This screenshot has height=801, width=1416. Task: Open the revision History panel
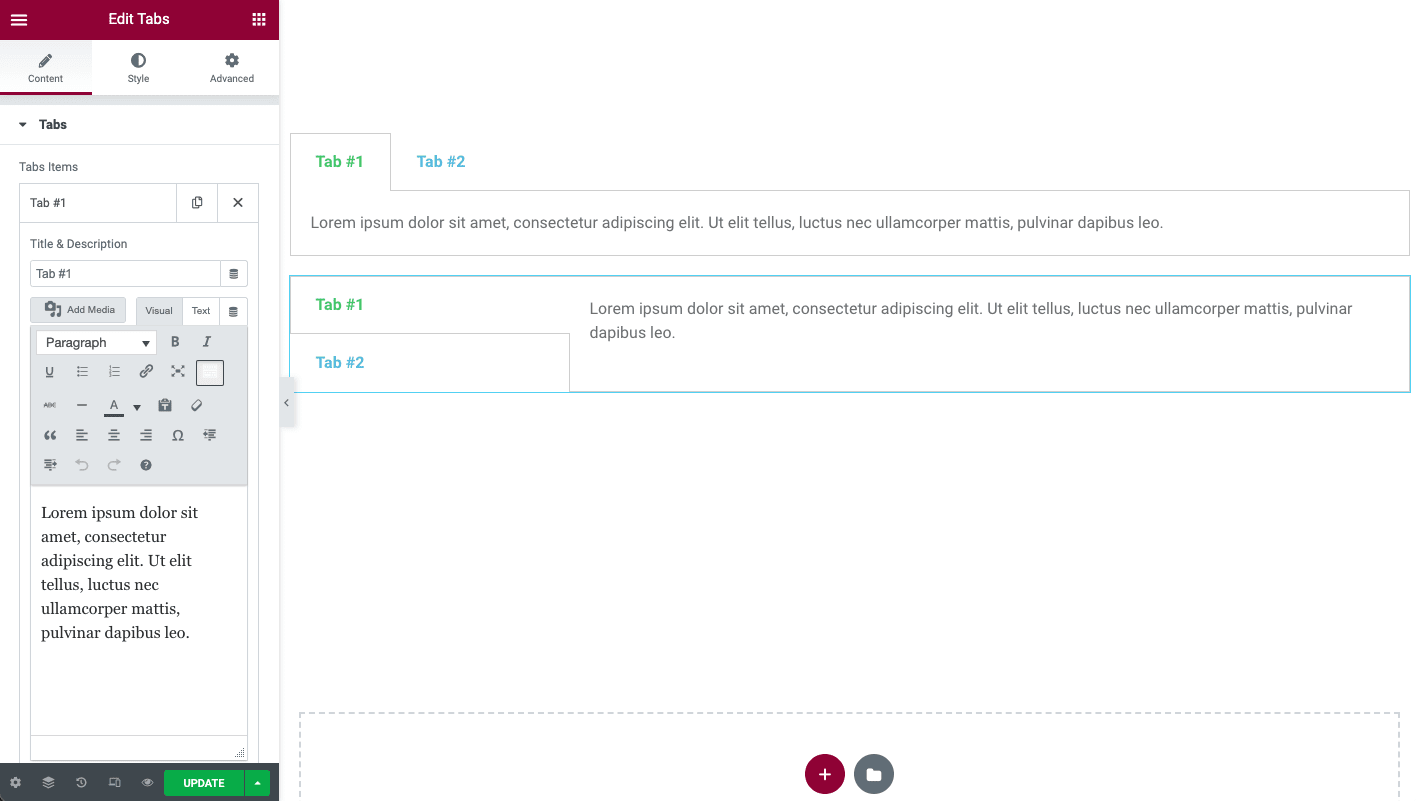81,782
